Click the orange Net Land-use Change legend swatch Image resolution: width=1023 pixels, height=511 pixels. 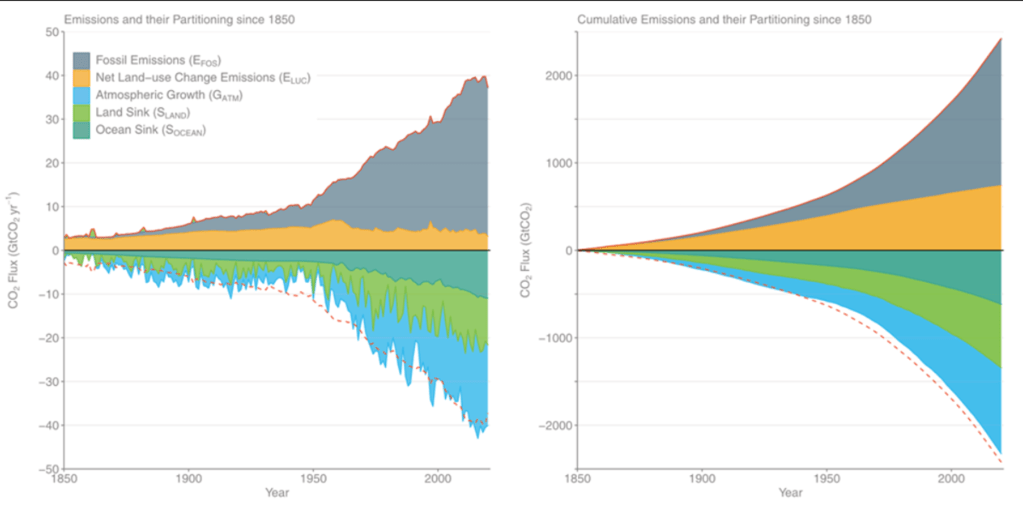tap(83, 79)
